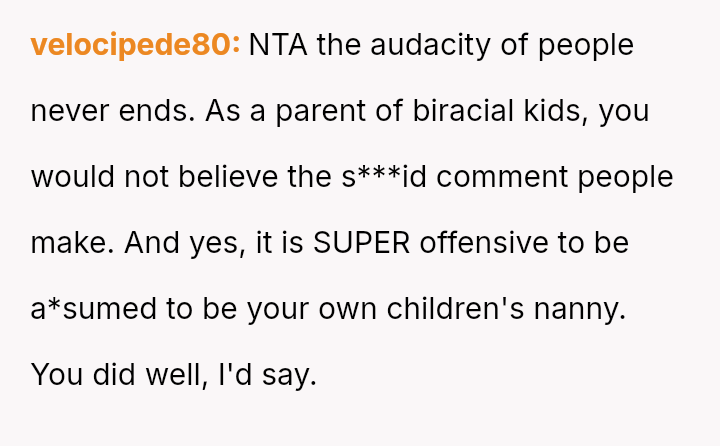This screenshot has width=720, height=446.
Task: Click the word "make" starting the fourth line
Action: click(72, 243)
